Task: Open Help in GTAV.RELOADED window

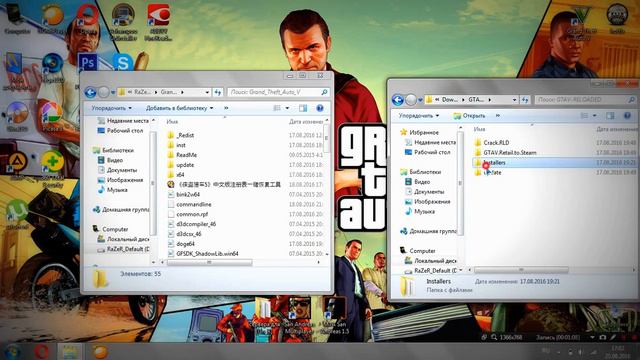Action: point(627,116)
